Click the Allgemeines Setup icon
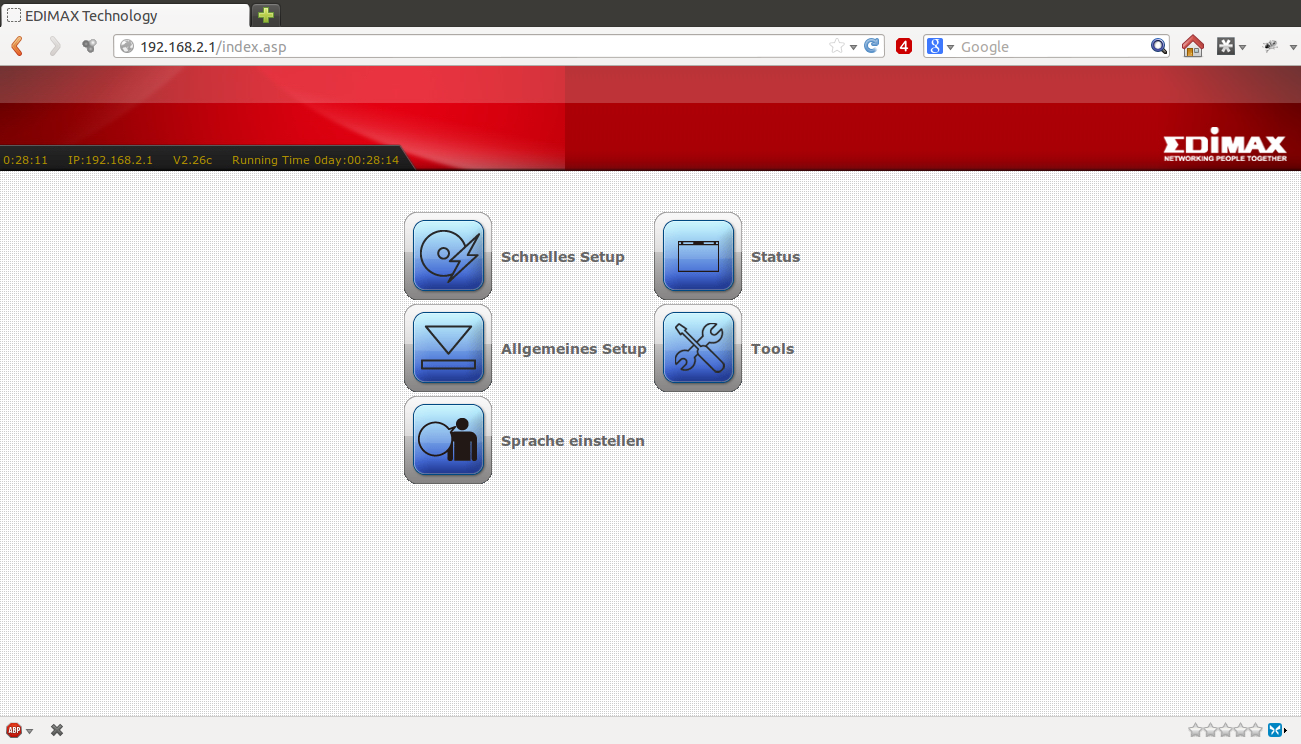Viewport: 1301px width, 744px height. click(448, 348)
